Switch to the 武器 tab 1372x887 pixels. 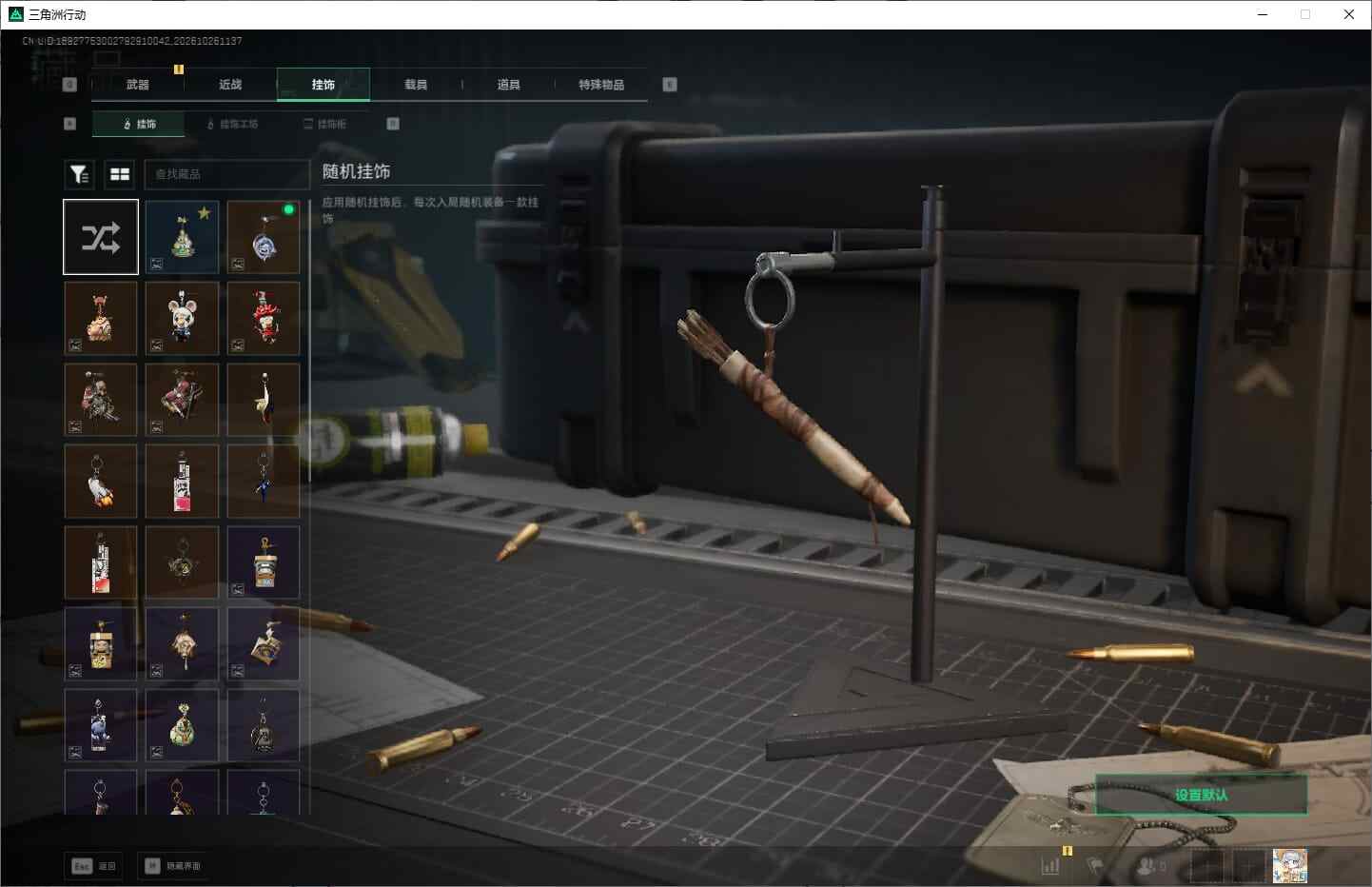coord(137,85)
